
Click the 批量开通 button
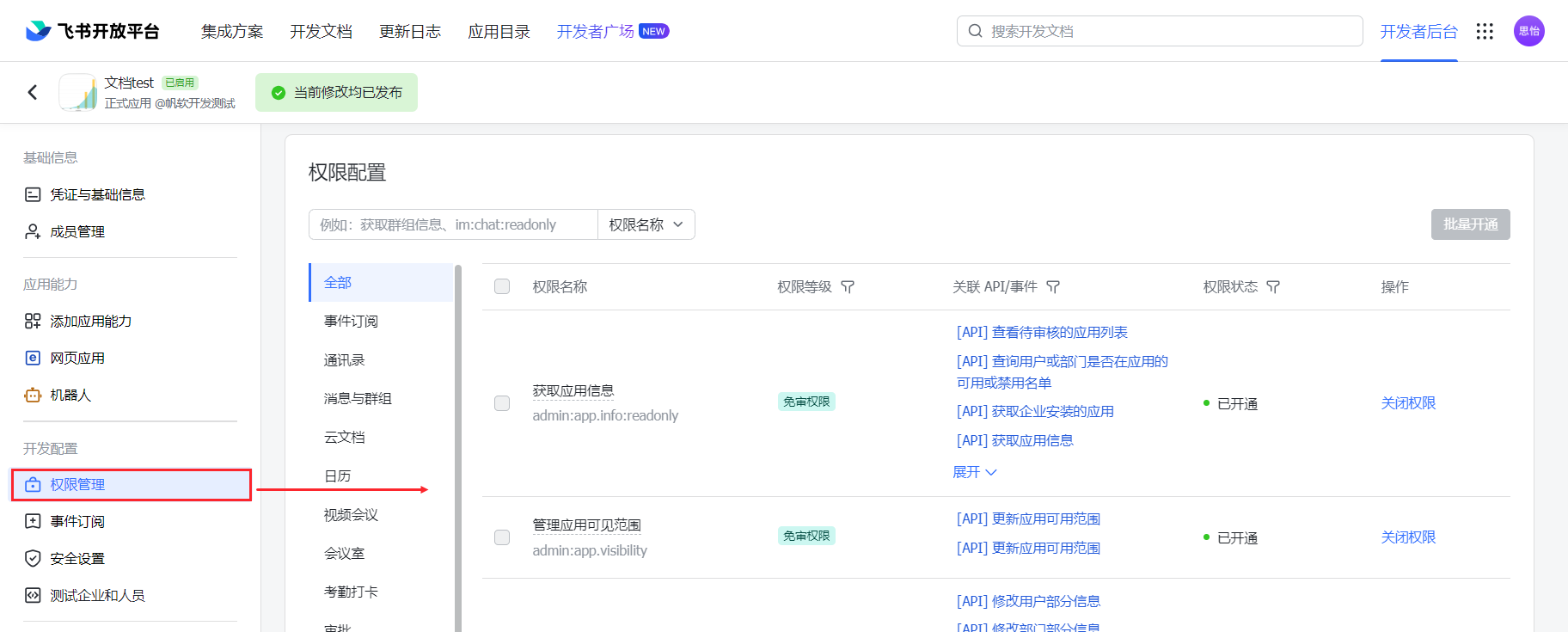1470,224
